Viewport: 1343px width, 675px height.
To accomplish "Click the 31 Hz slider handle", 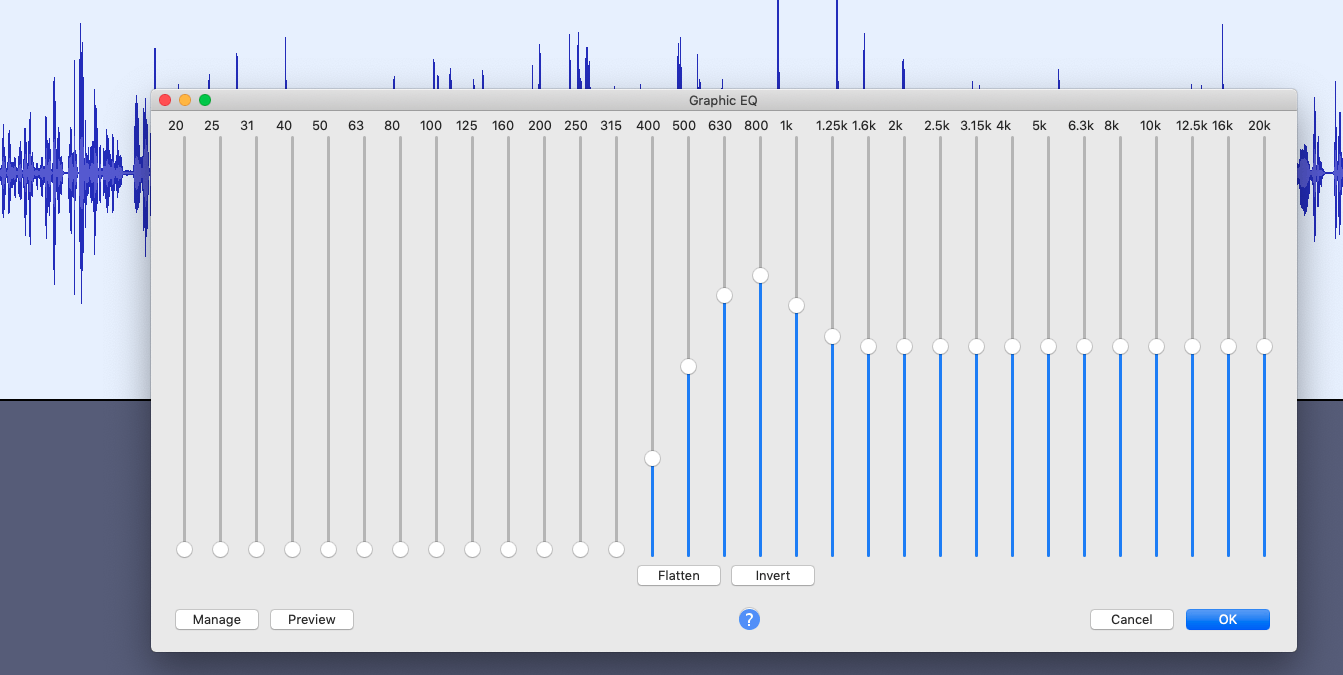I will point(256,549).
